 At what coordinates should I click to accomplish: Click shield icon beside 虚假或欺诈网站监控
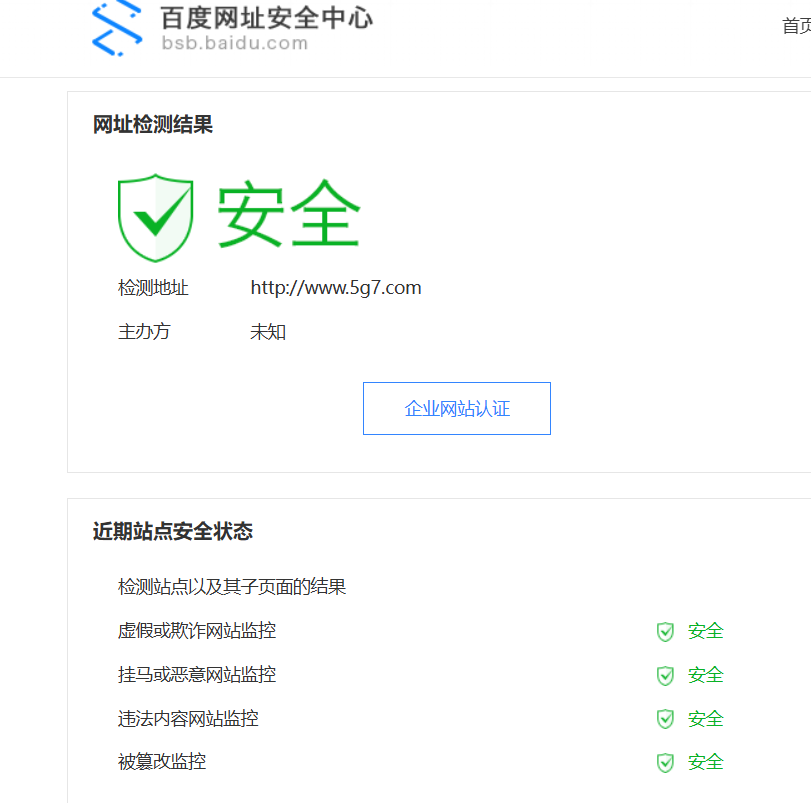pos(665,632)
